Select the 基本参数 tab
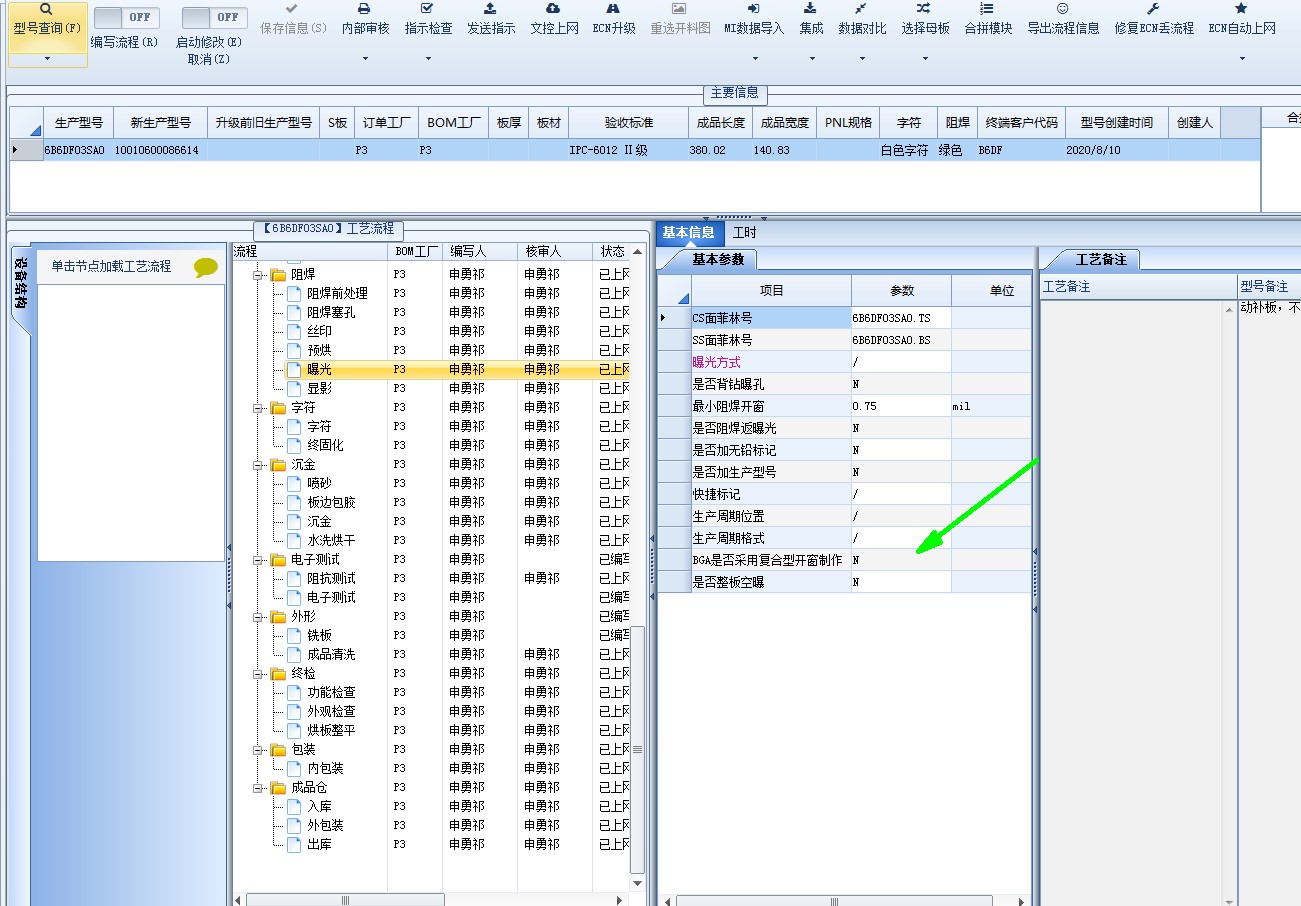The image size is (1301, 906). pos(718,259)
